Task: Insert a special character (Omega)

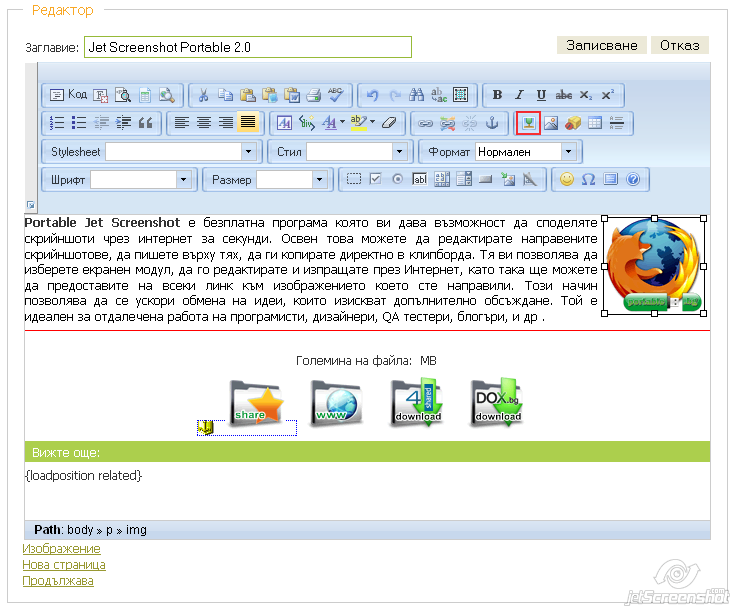Action: [x=588, y=179]
